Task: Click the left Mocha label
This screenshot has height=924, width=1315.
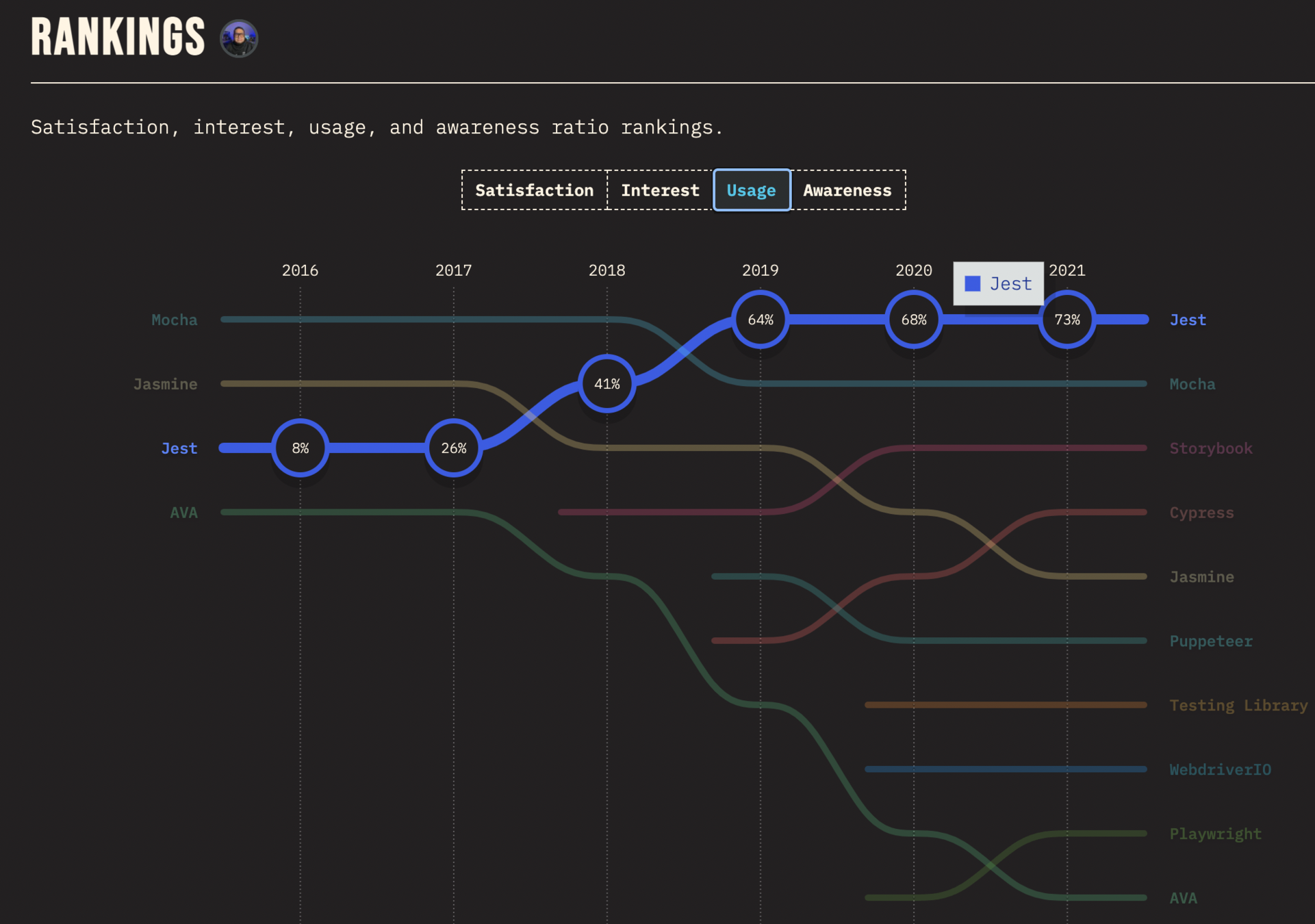Action: (174, 320)
